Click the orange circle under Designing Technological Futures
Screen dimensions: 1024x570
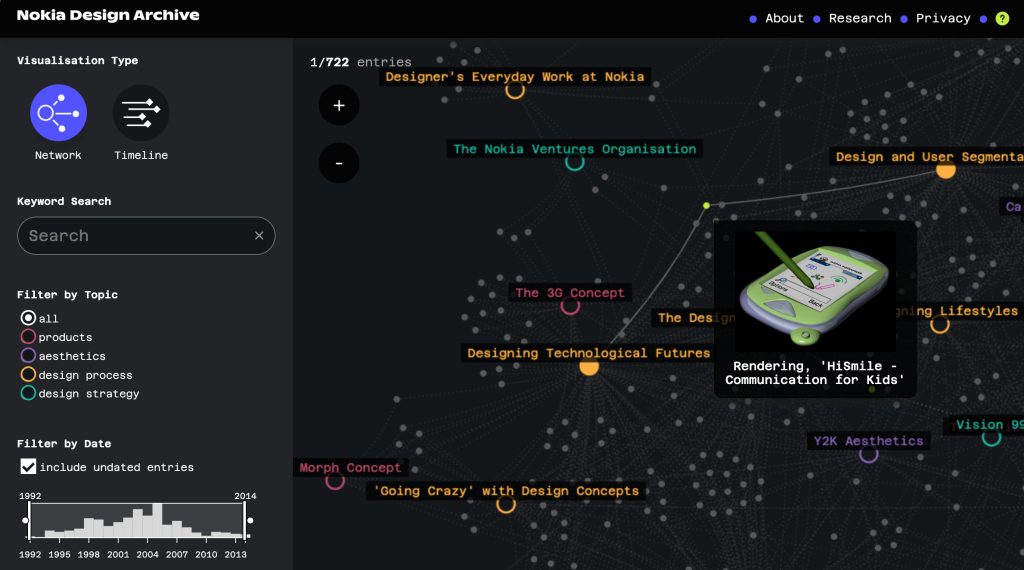(x=589, y=367)
